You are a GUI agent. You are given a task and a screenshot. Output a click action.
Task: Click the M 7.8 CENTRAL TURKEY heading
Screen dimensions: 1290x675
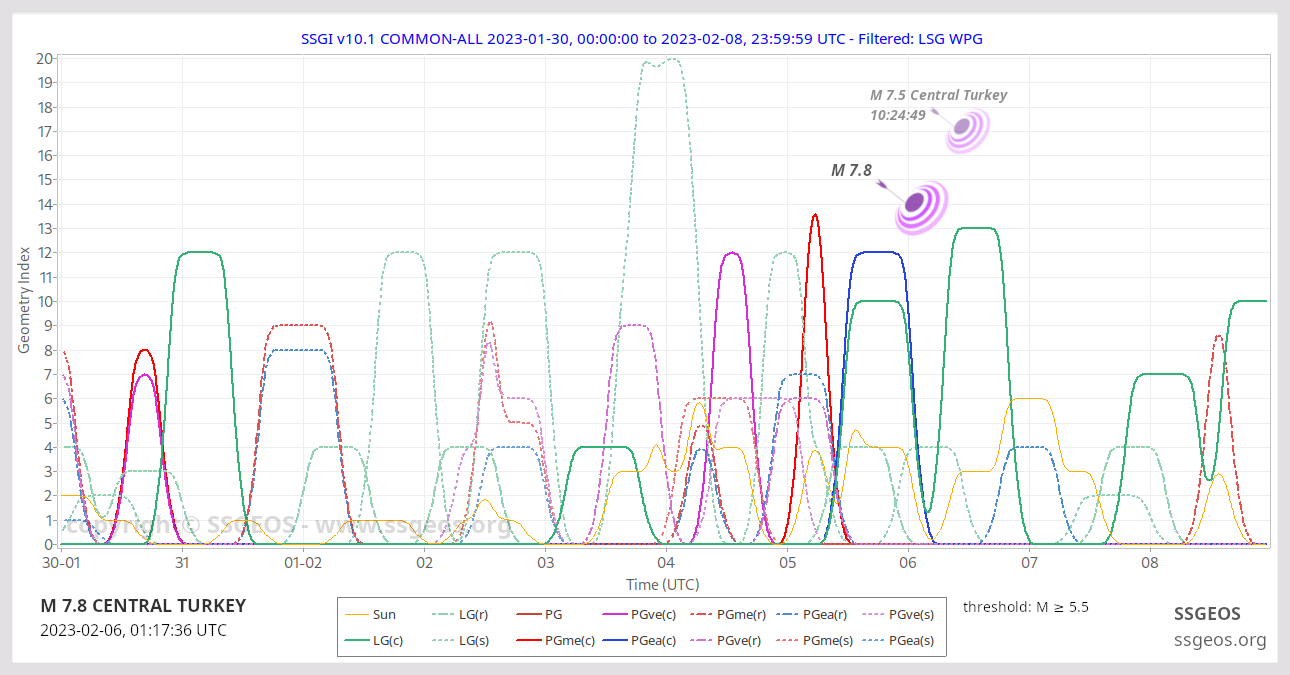tap(142, 606)
